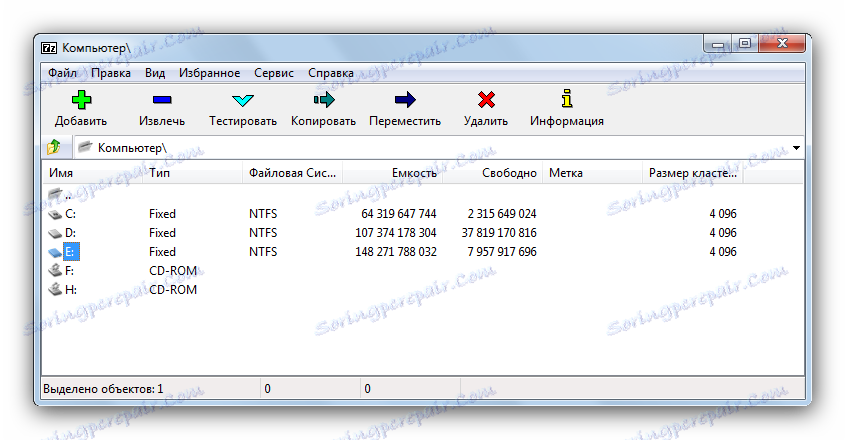Screen dimensions: 846x440
Task: Minimize the Компьютер\ window
Action: click(718, 44)
